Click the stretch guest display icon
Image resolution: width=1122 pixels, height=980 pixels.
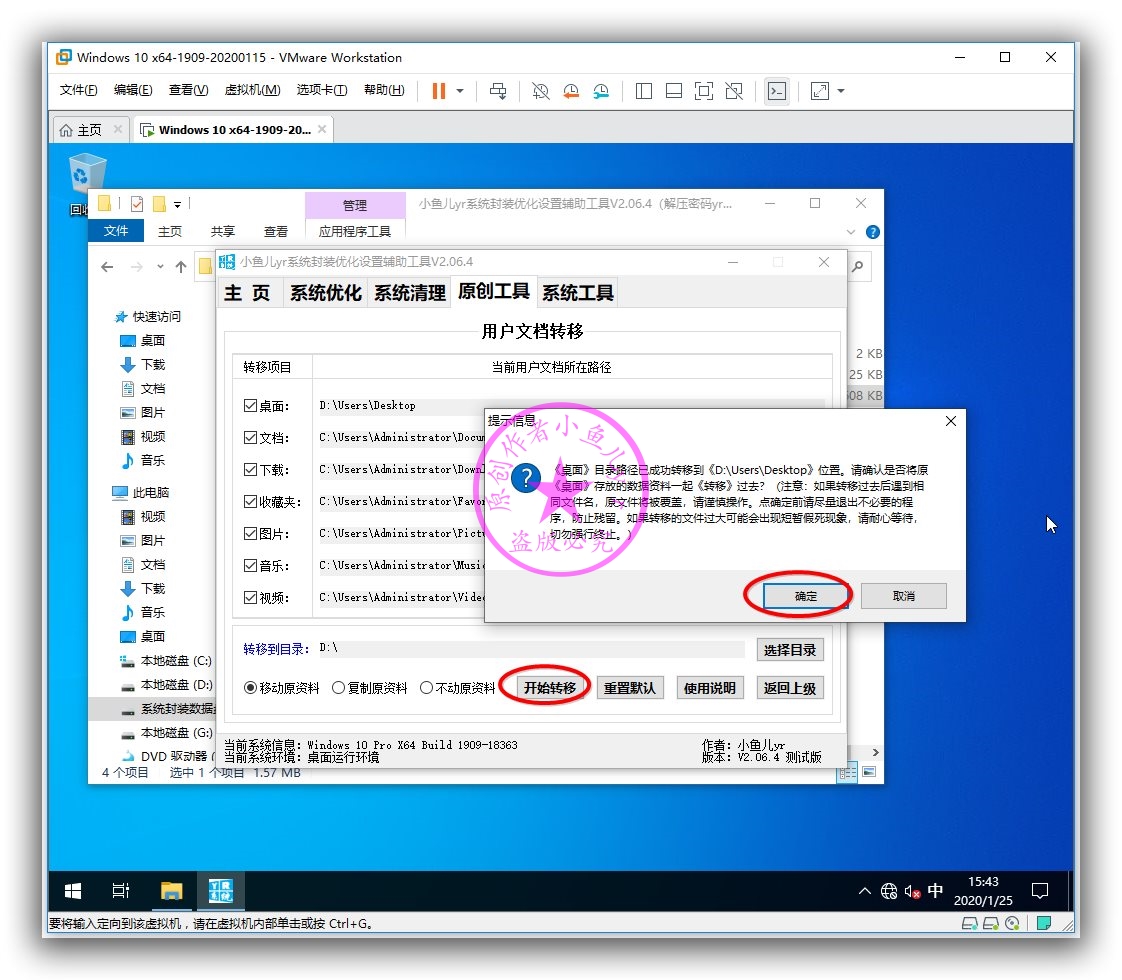[820, 91]
